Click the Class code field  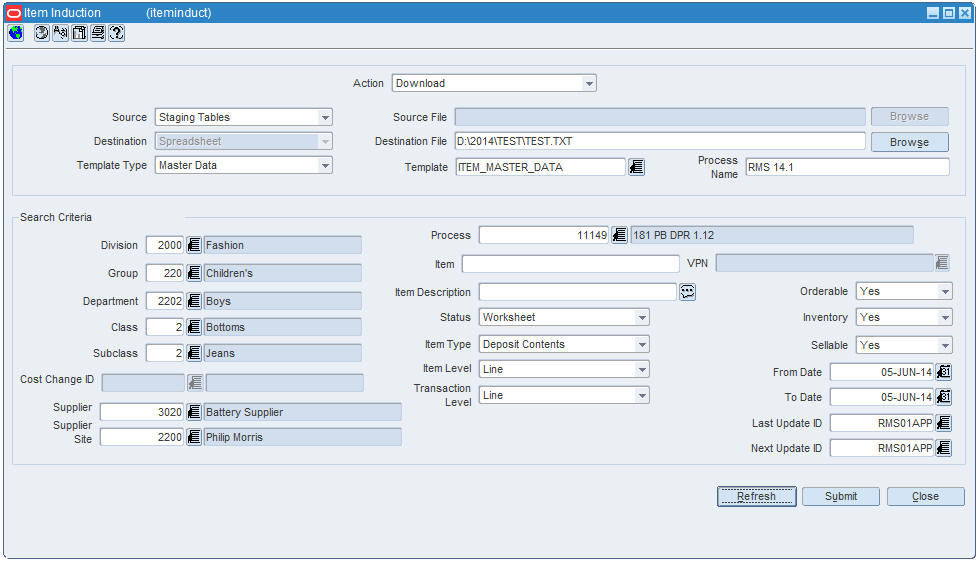pos(165,327)
